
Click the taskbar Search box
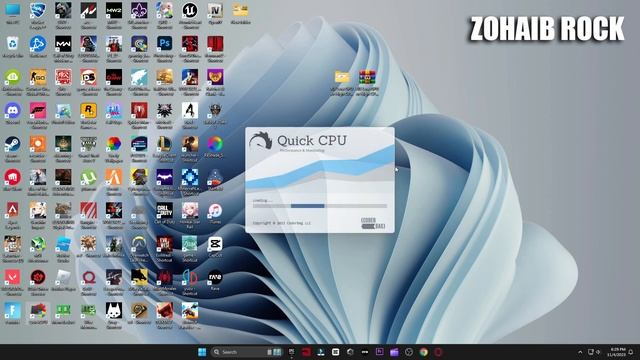click(247, 352)
